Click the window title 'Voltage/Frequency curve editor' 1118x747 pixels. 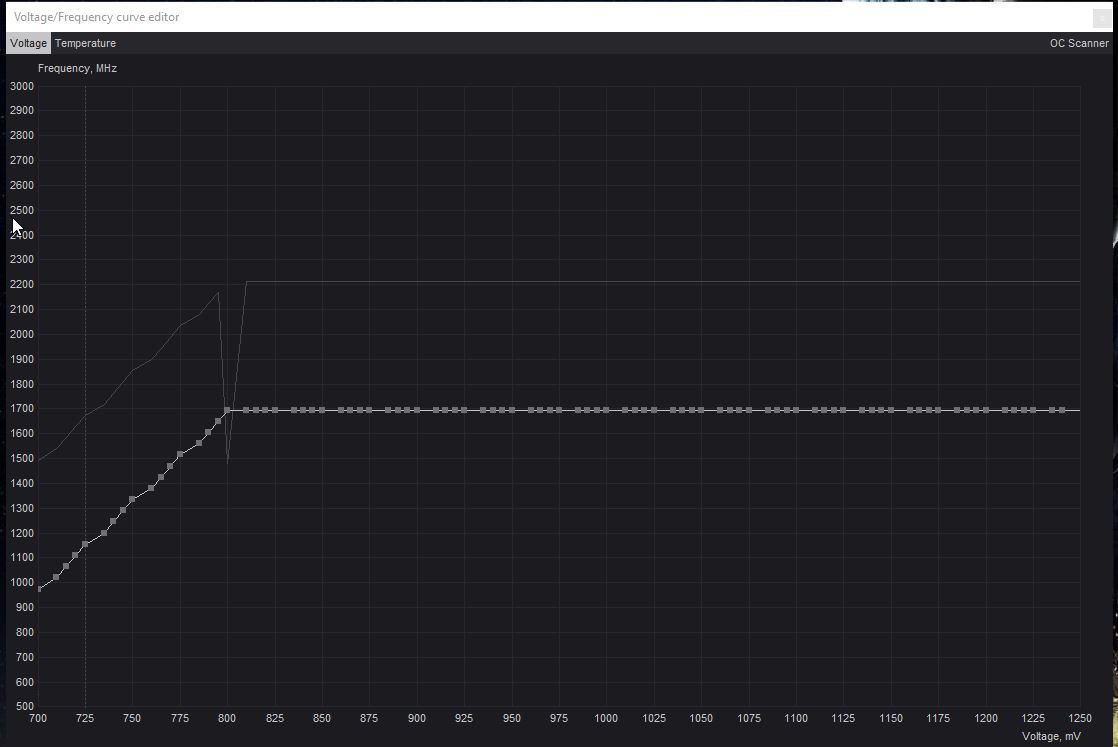pos(96,17)
